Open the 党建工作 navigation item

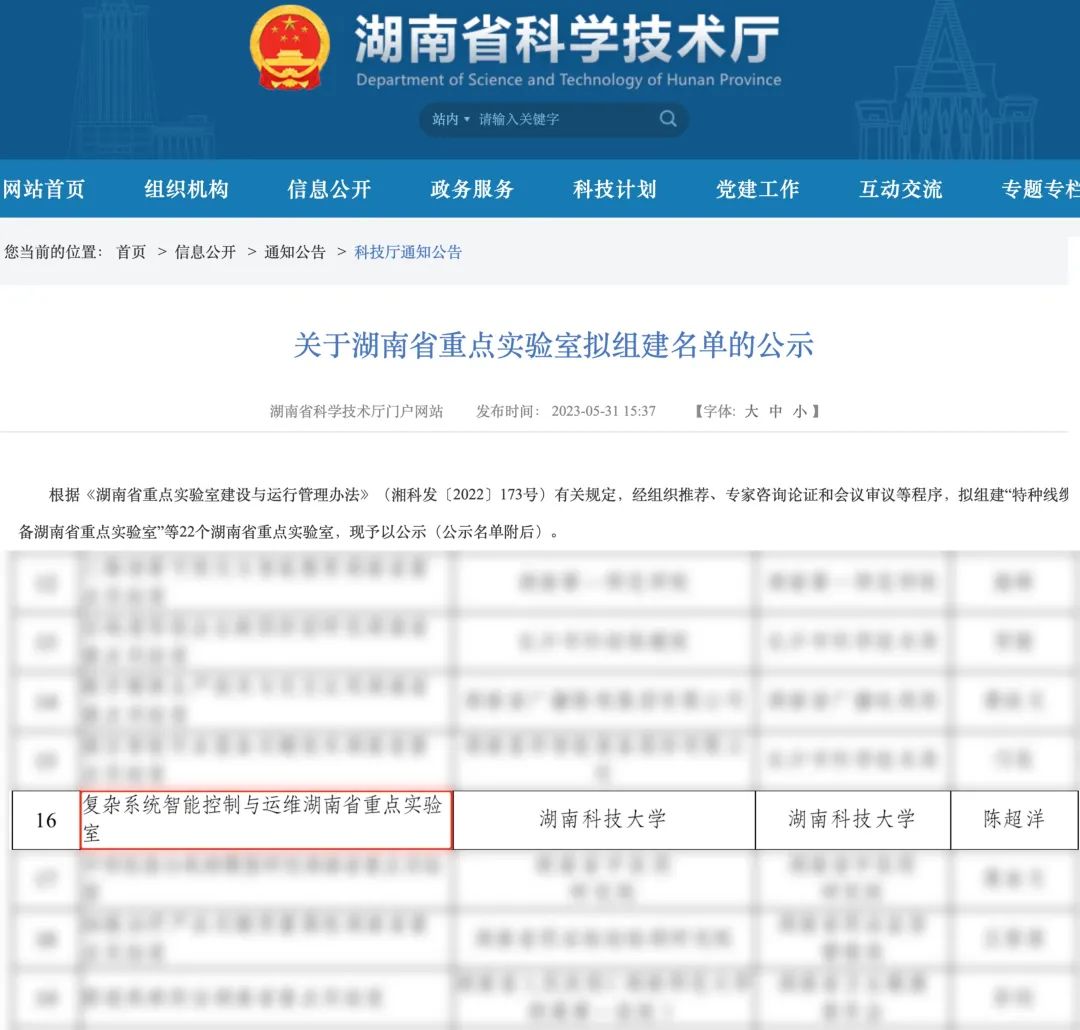point(758,189)
